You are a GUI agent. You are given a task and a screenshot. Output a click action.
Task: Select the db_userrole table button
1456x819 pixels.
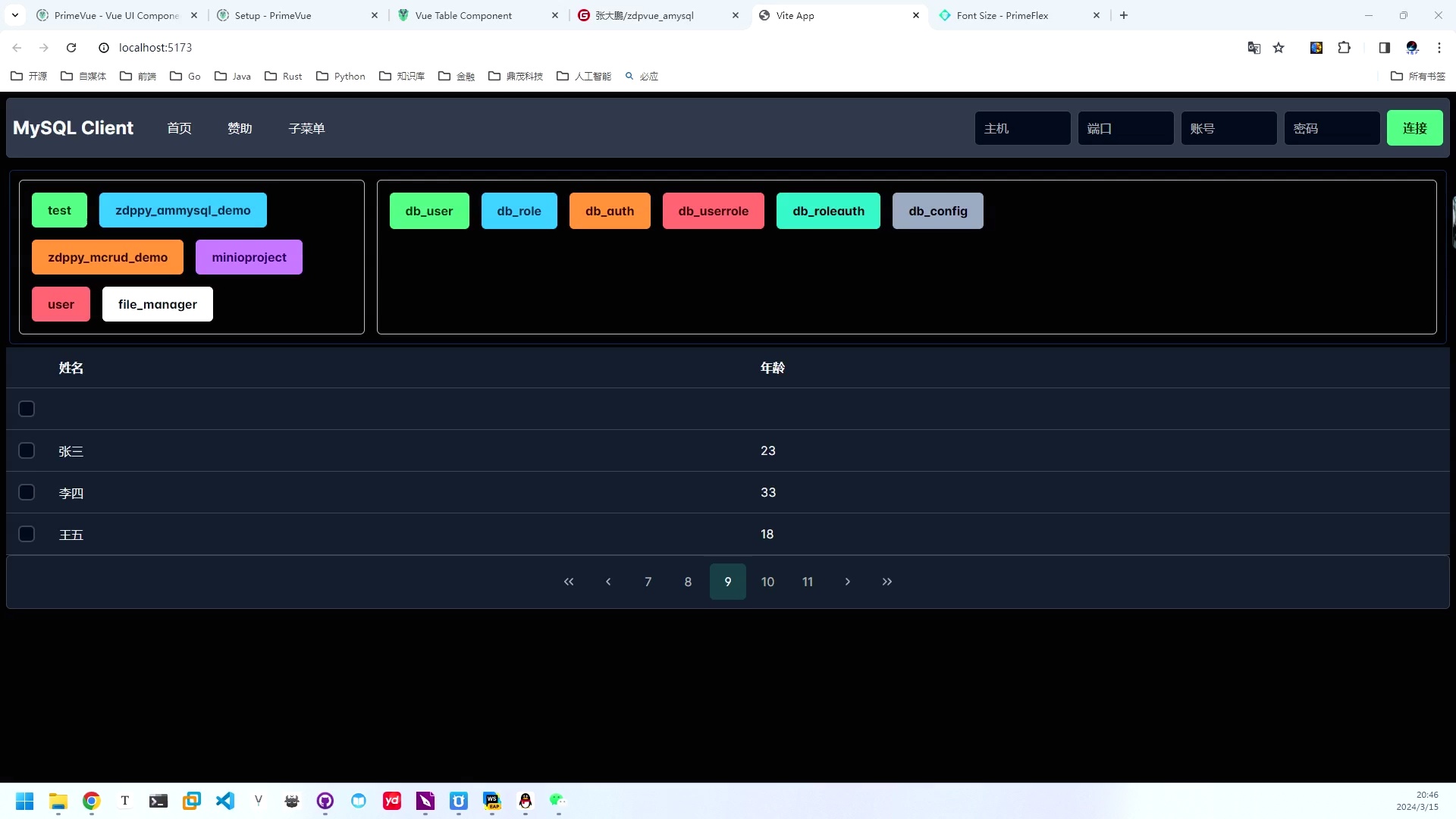pos(713,211)
